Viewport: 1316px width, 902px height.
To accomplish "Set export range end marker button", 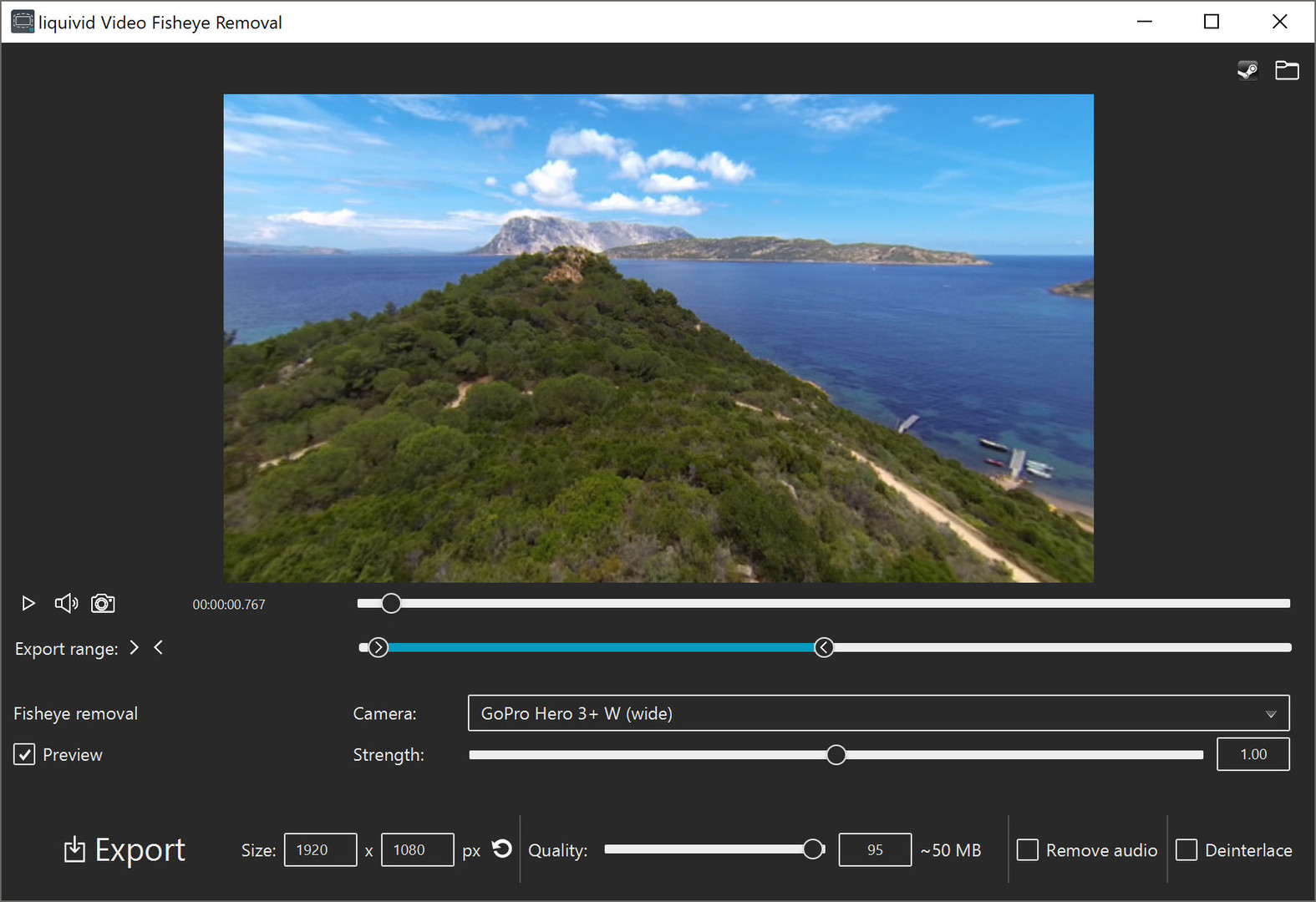I will point(158,647).
